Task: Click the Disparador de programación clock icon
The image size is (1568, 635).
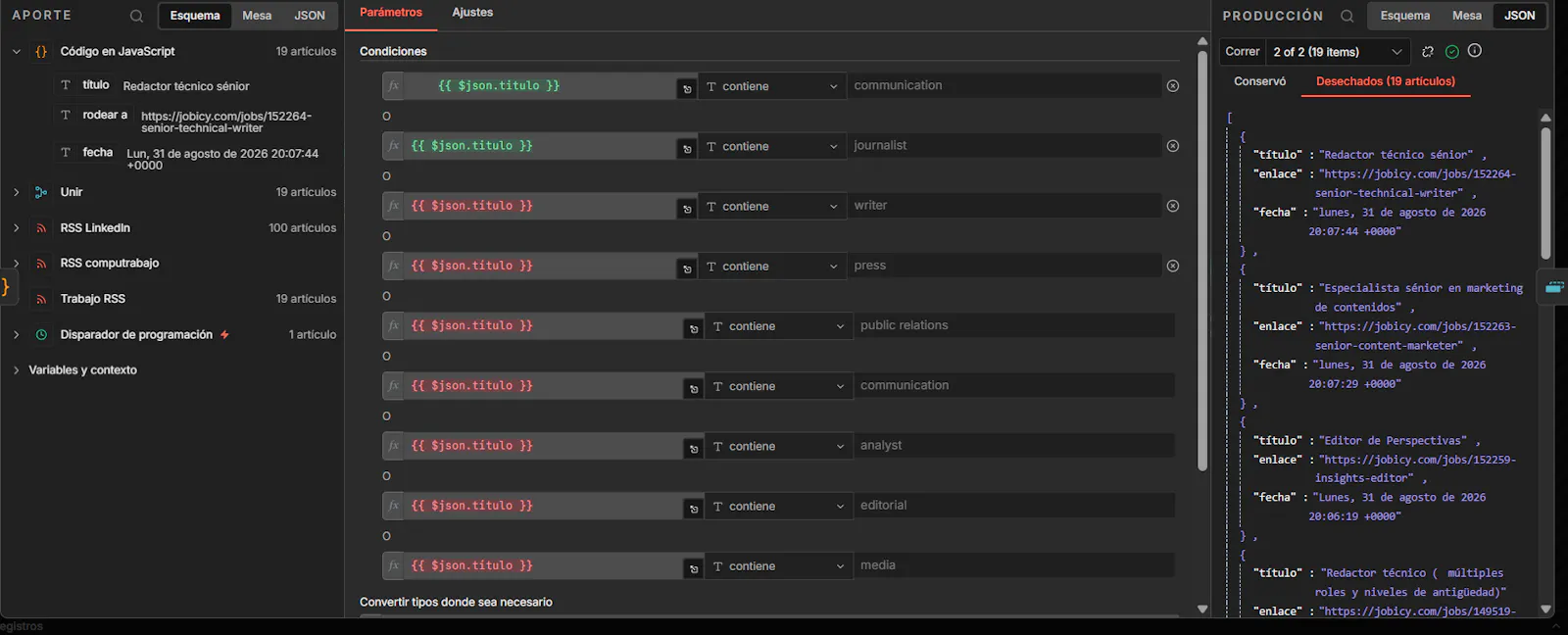Action: [41, 335]
